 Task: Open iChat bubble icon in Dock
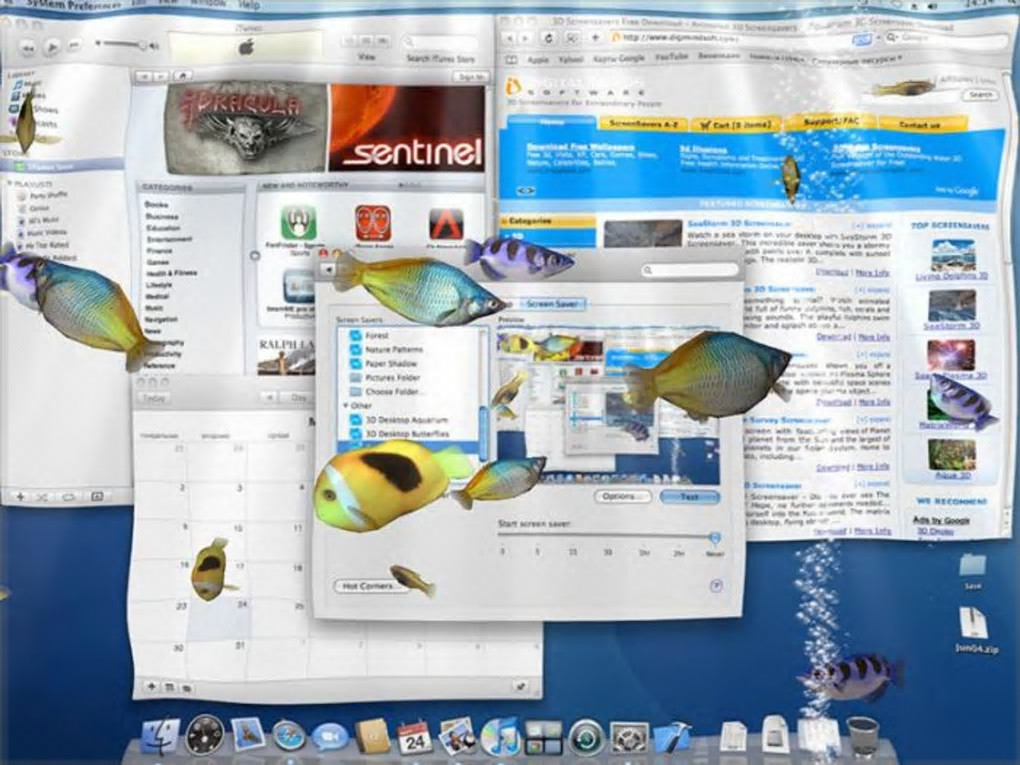[x=330, y=738]
